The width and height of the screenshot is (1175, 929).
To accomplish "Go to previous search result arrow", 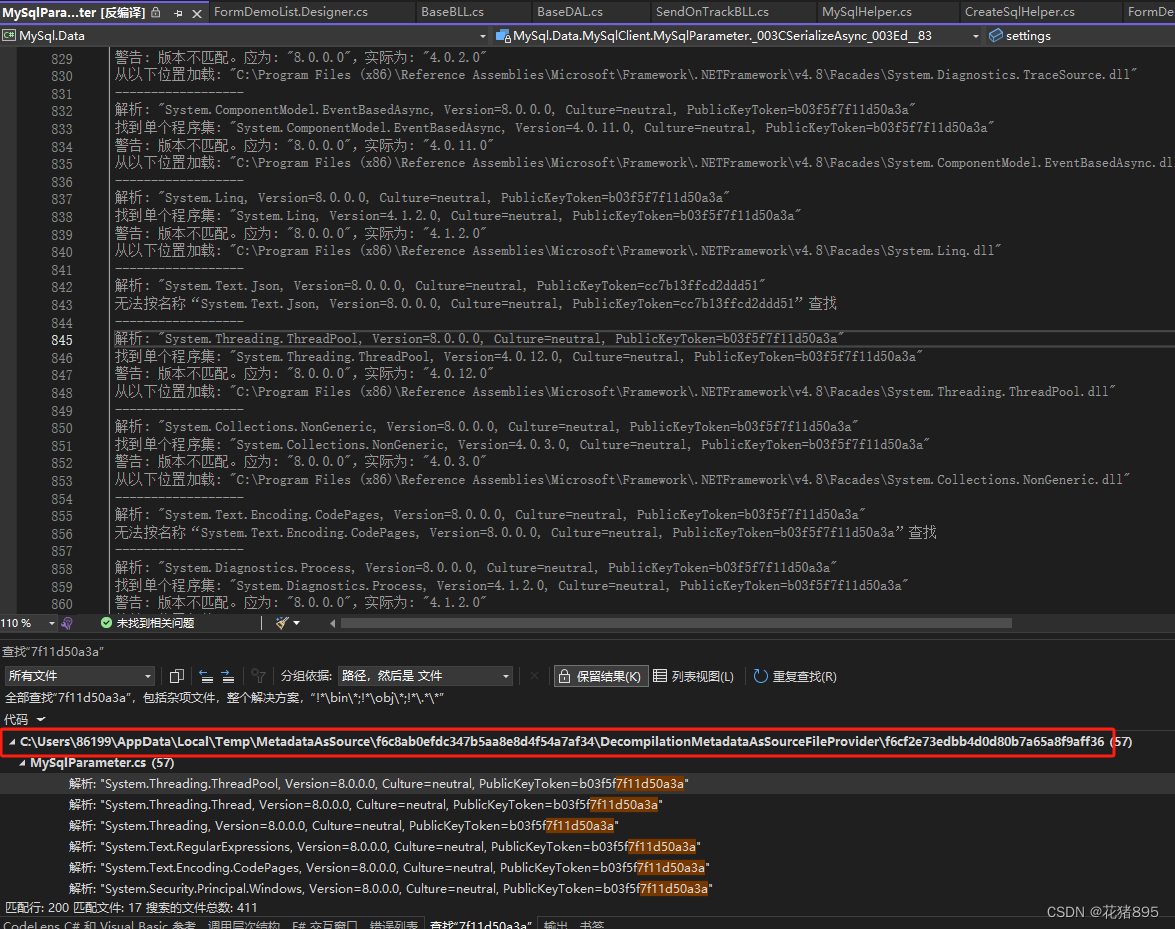I will 204,676.
